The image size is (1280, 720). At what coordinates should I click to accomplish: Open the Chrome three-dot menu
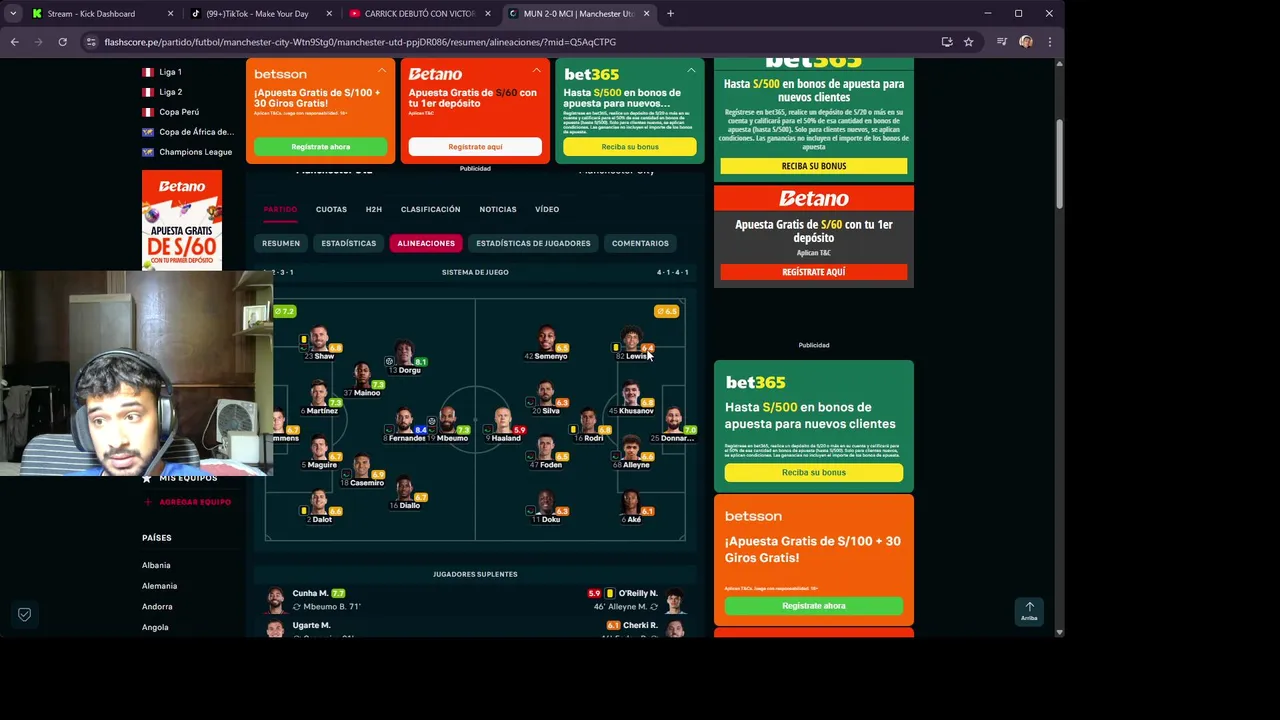[x=1049, y=42]
